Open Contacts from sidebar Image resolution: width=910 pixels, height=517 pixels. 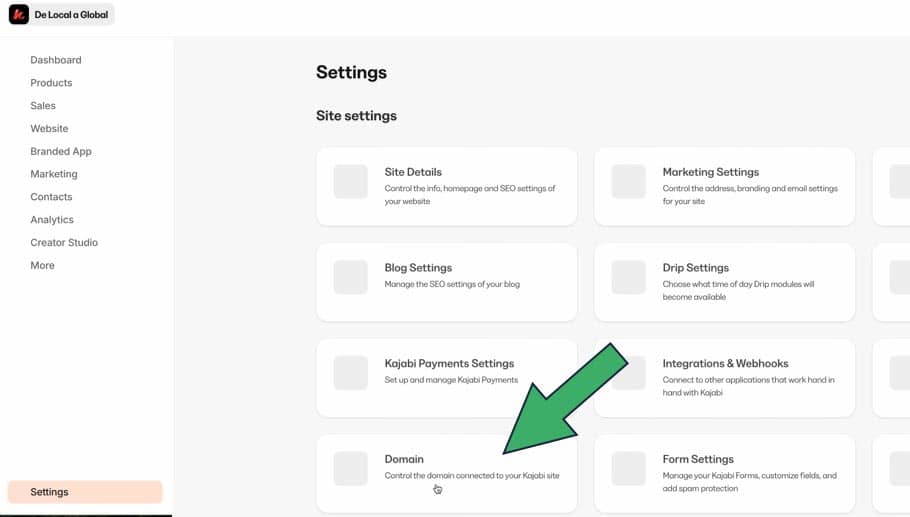tap(51, 197)
